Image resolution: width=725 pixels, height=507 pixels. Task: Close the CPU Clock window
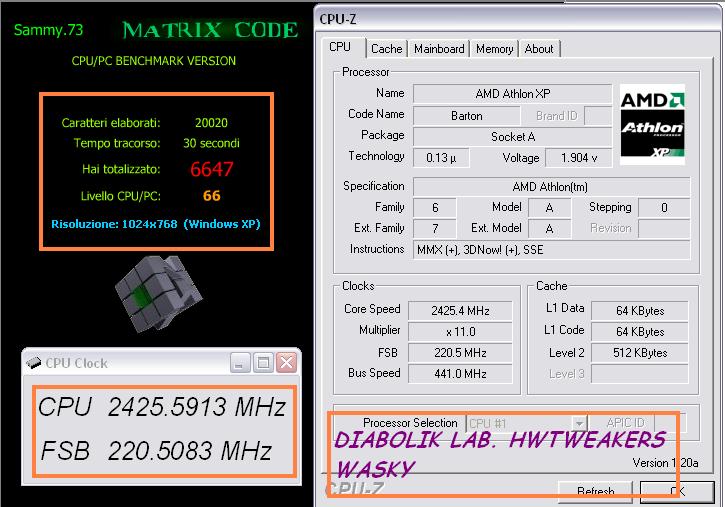286,363
